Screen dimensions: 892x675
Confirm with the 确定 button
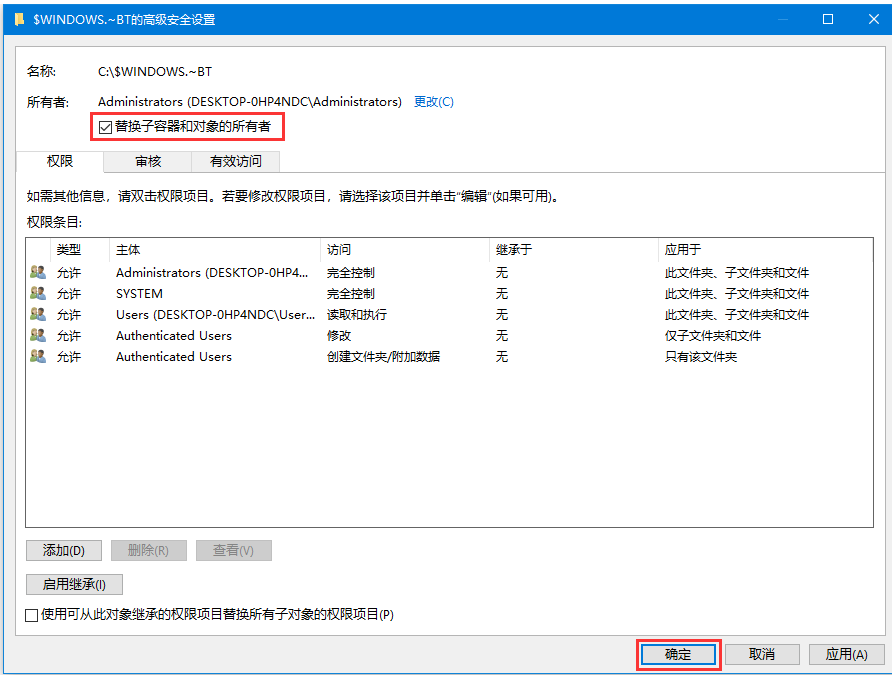point(678,654)
